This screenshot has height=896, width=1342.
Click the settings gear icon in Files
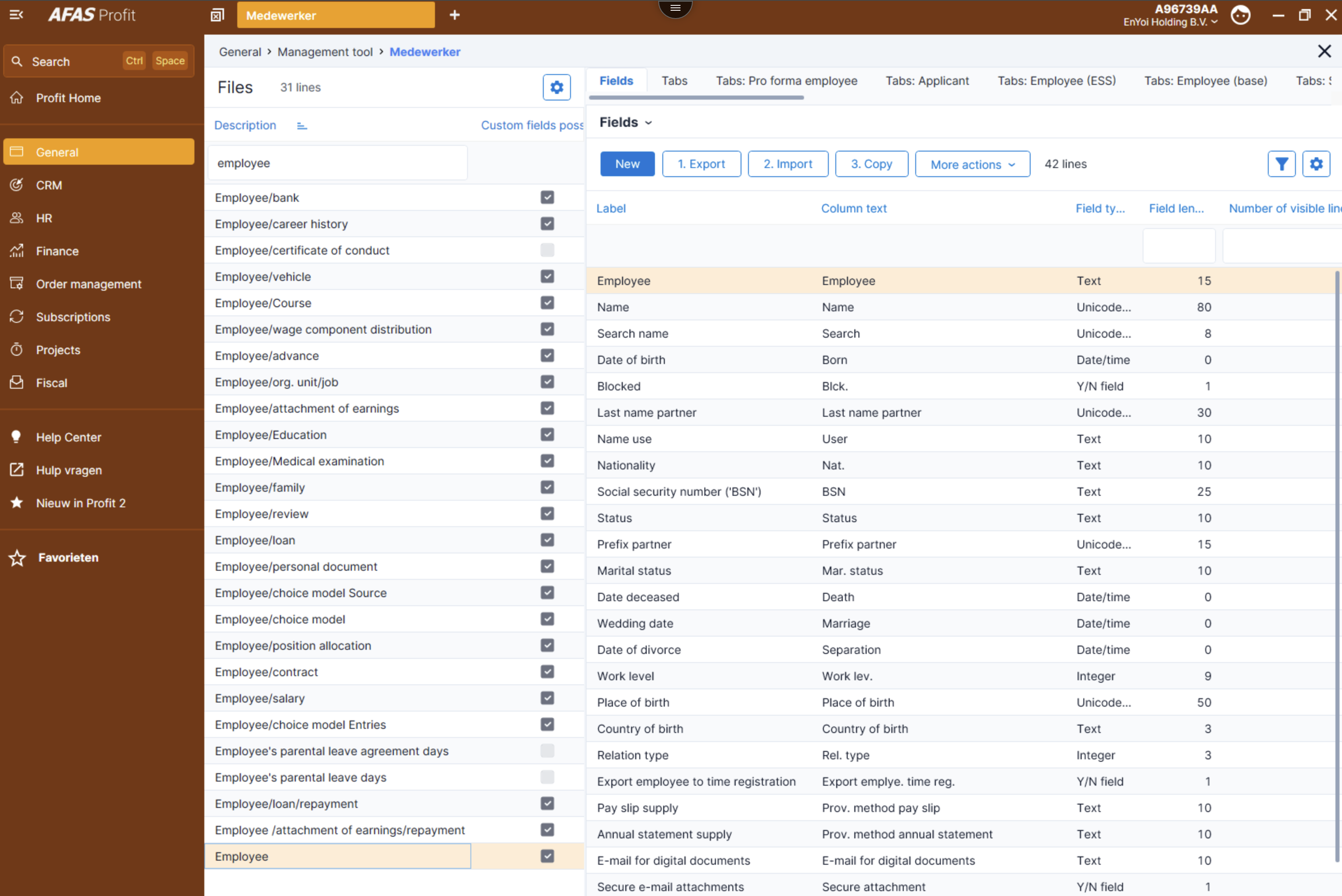tap(557, 88)
